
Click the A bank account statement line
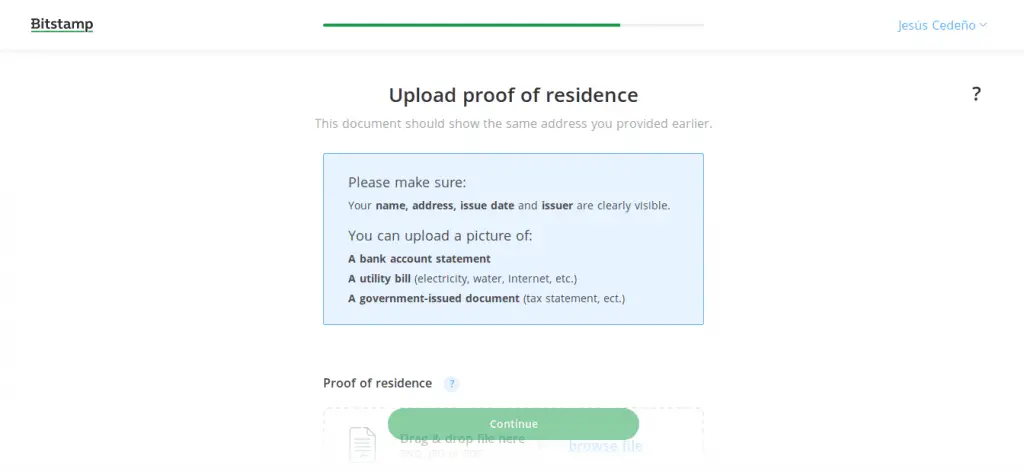[419, 259]
